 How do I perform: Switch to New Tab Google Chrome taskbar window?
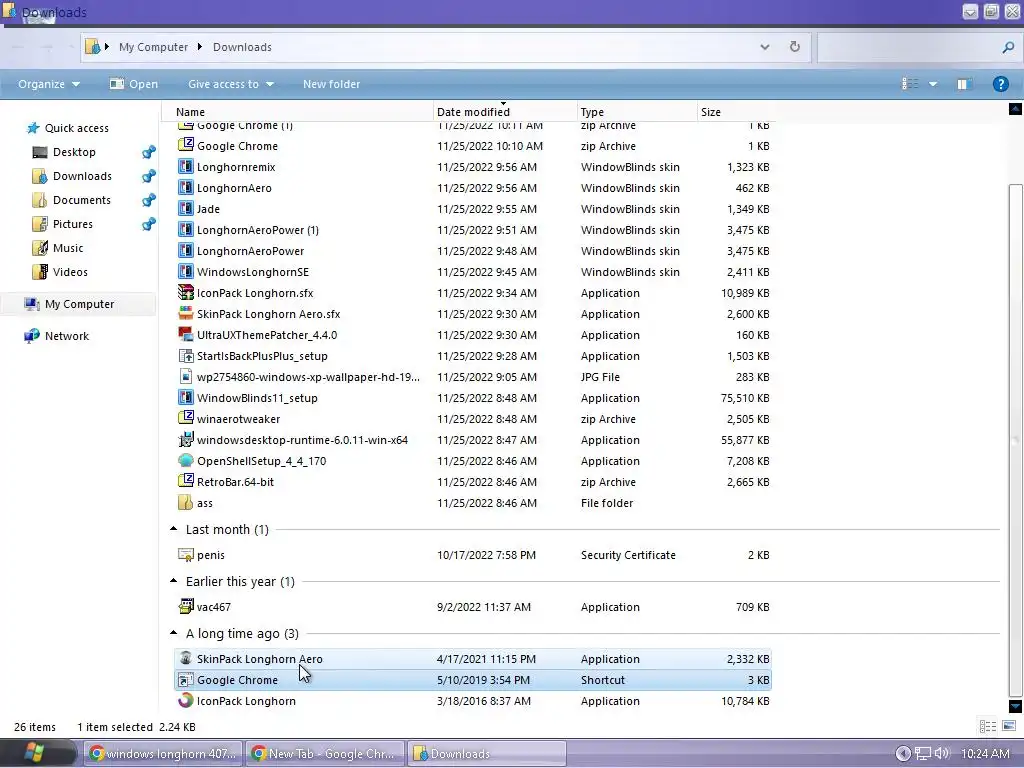325,753
